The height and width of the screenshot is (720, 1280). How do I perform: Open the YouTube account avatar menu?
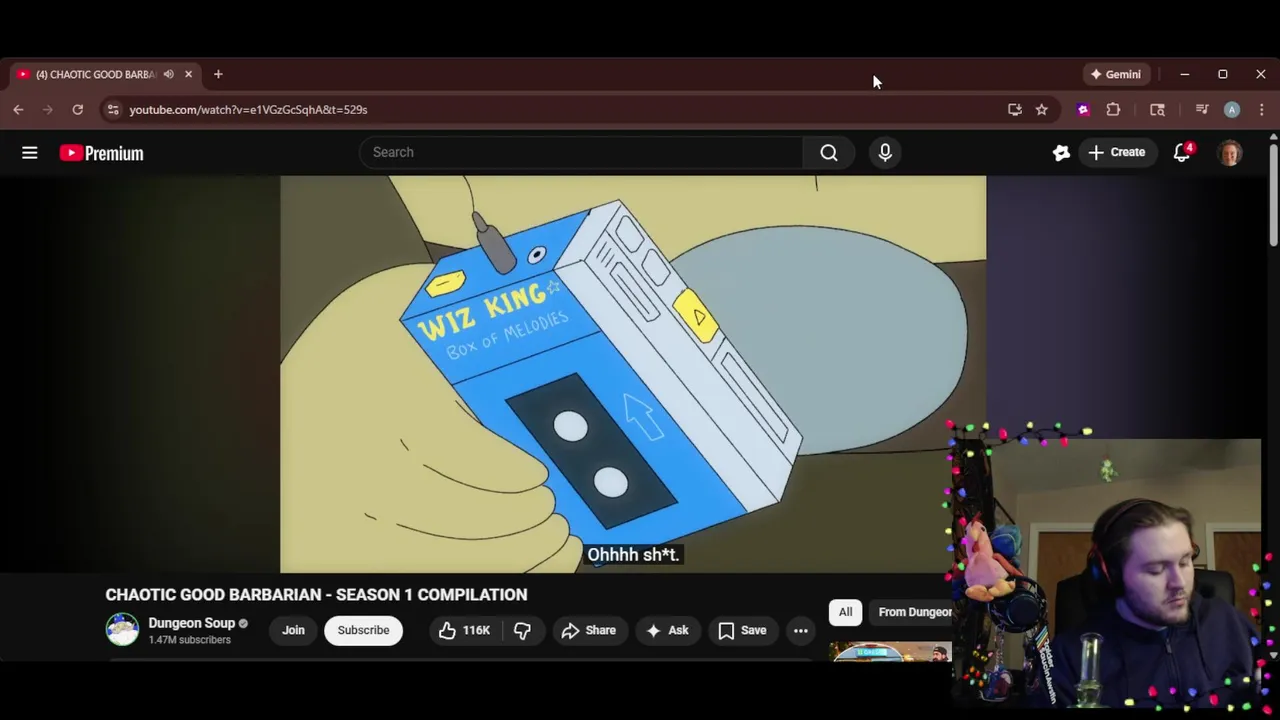tap(1230, 153)
